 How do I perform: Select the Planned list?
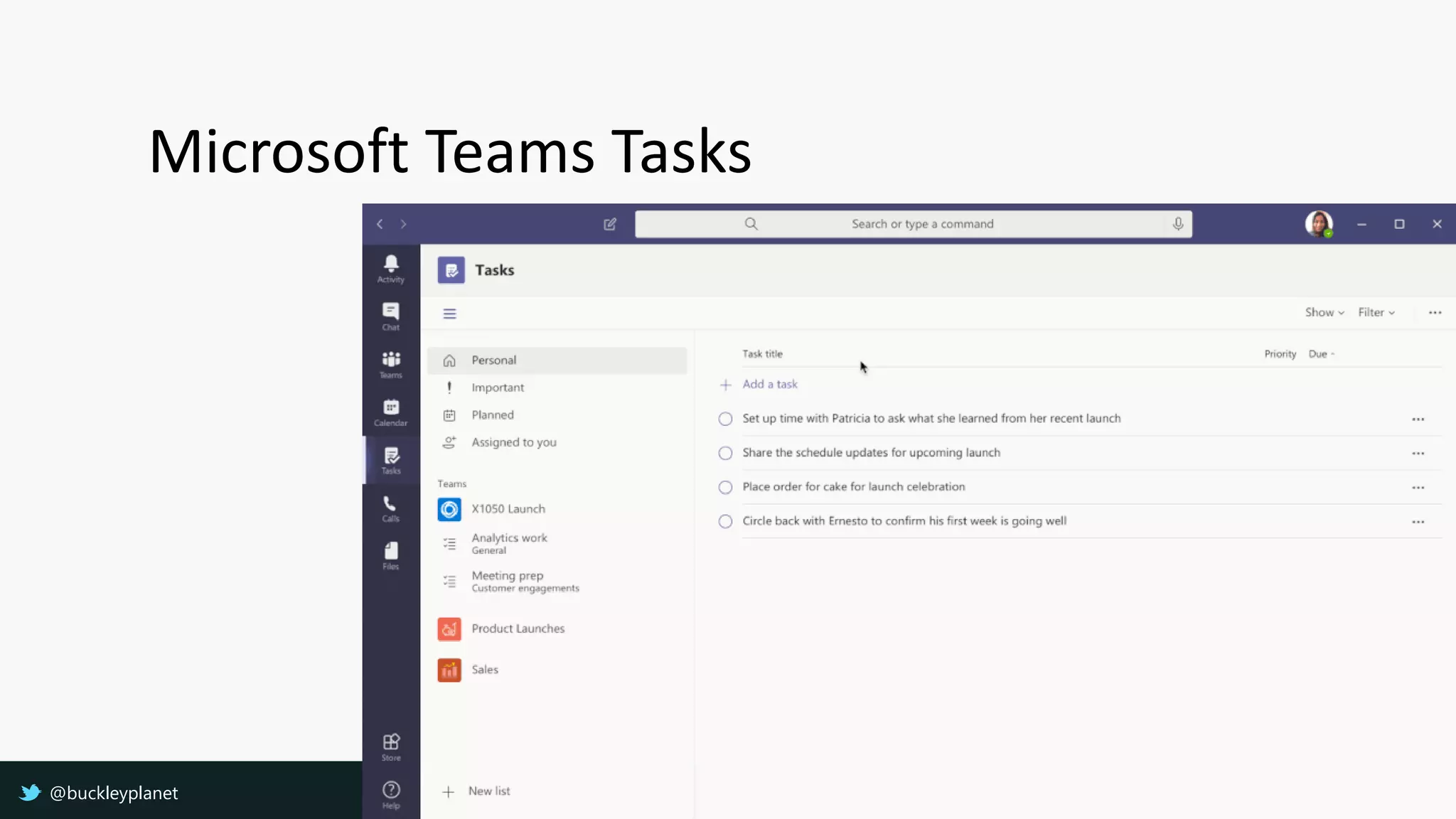click(x=557, y=415)
